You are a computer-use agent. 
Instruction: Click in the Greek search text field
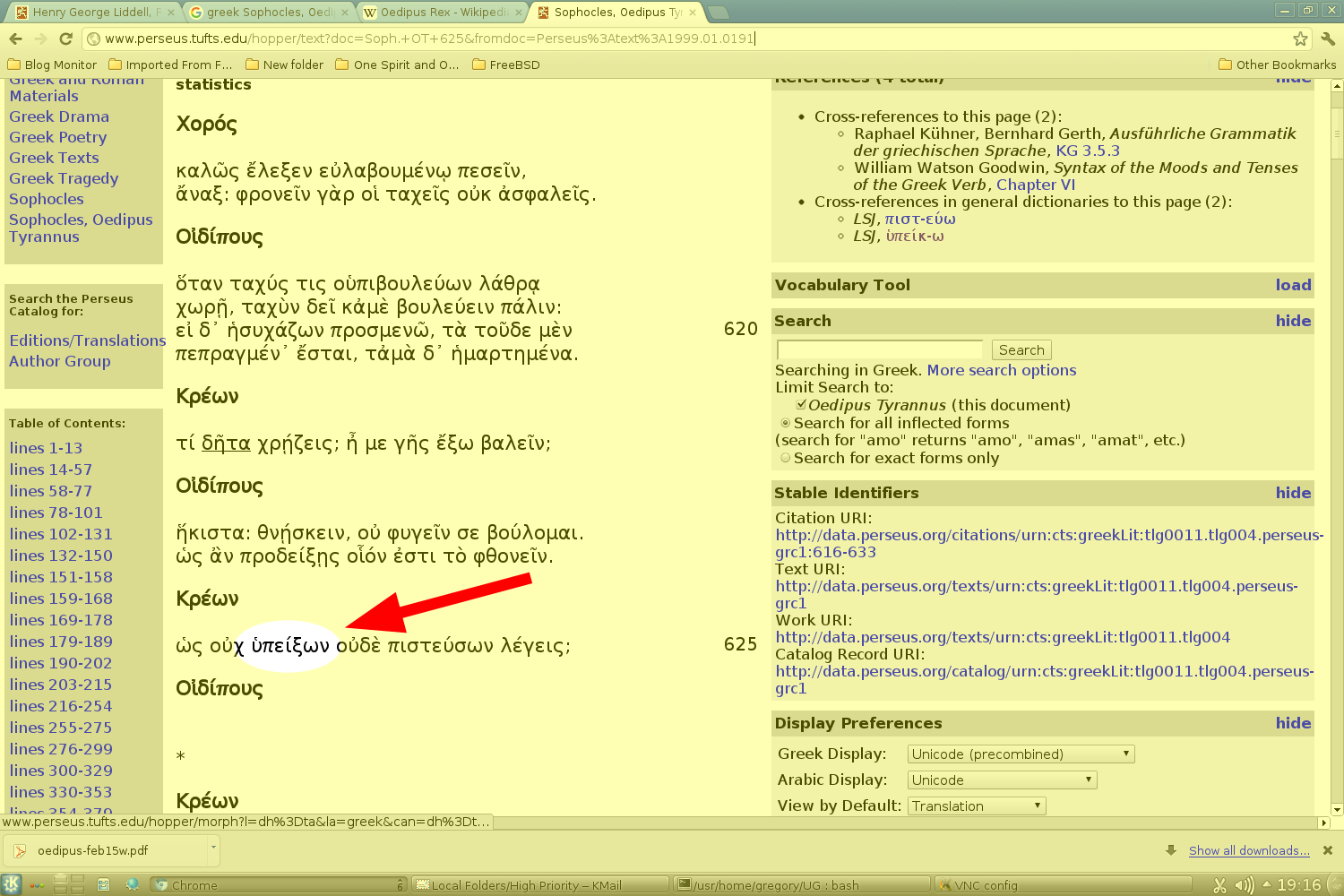(x=880, y=350)
